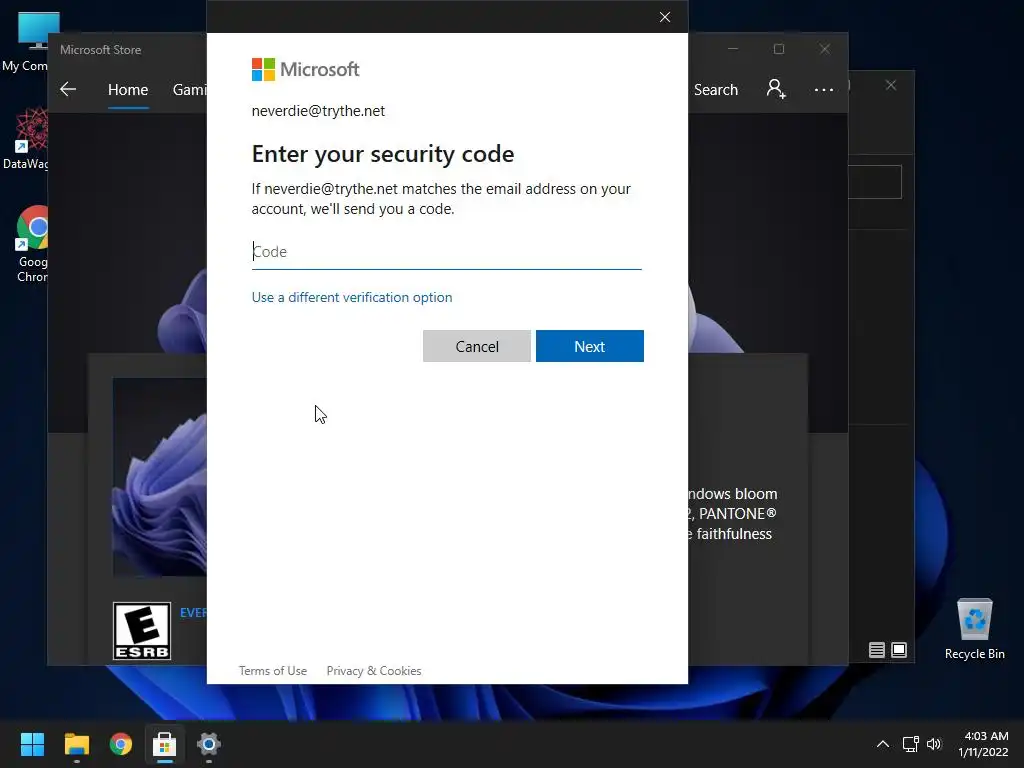Click the volume speaker tray icon
This screenshot has height=768, width=1024.
click(934, 744)
